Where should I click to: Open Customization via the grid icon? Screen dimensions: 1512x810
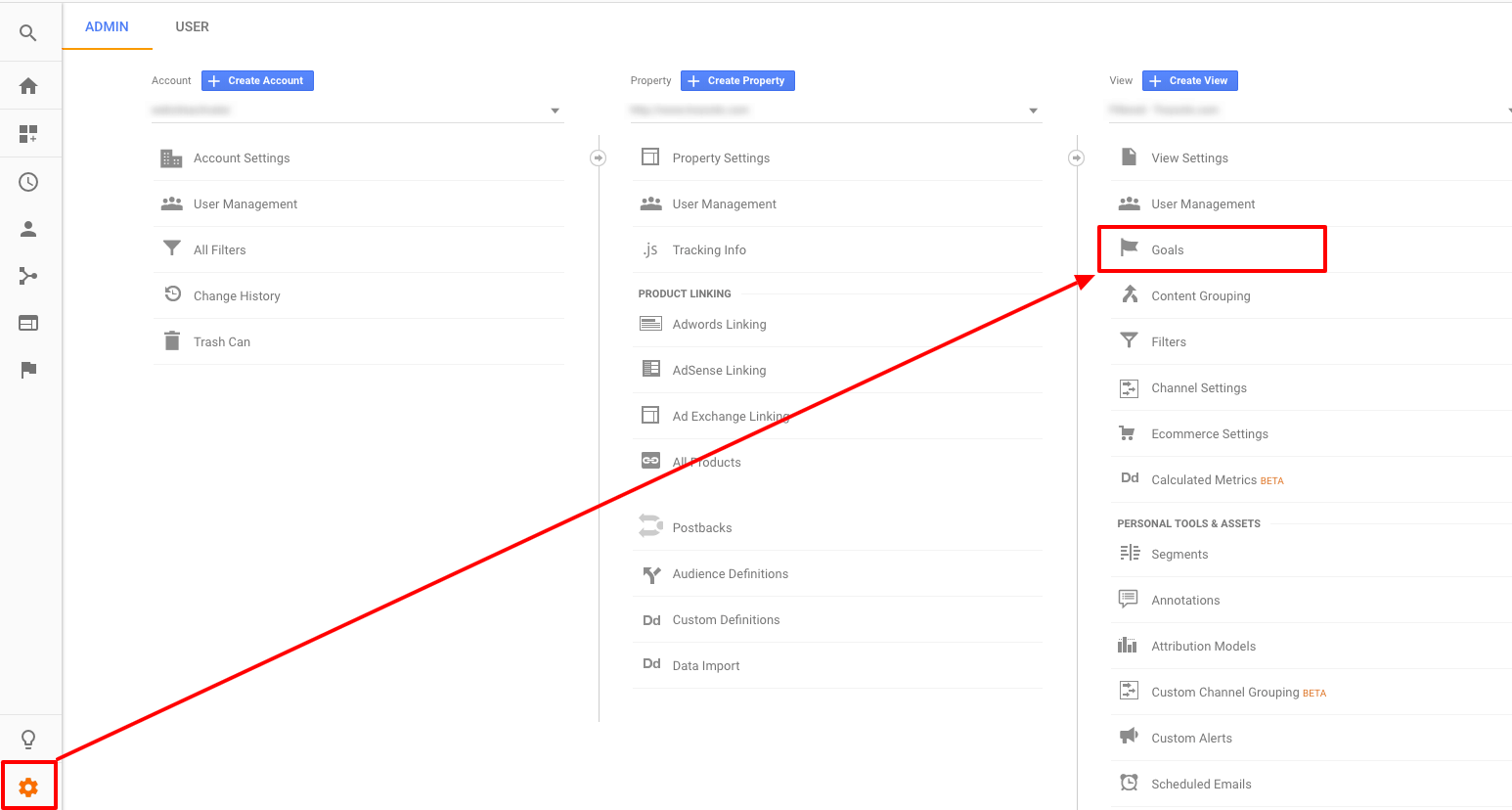[x=29, y=133]
